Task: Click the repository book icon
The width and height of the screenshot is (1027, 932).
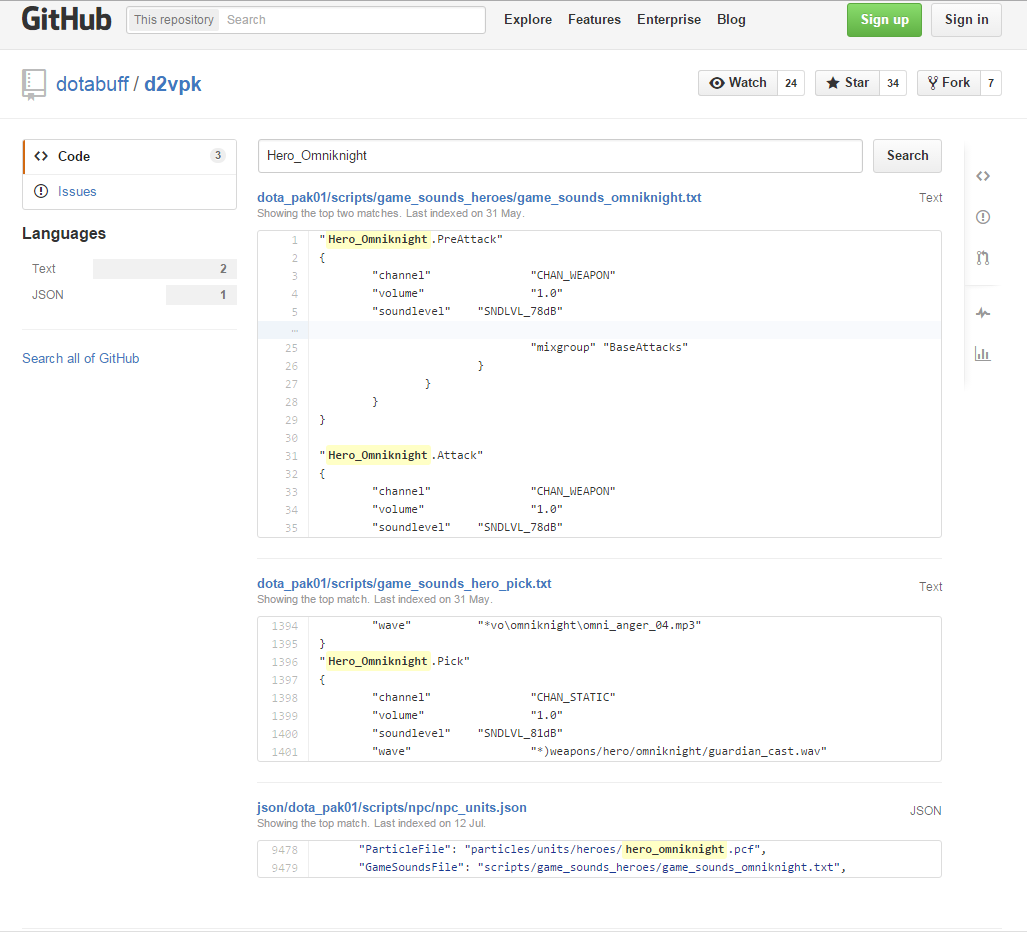Action: tap(34, 85)
